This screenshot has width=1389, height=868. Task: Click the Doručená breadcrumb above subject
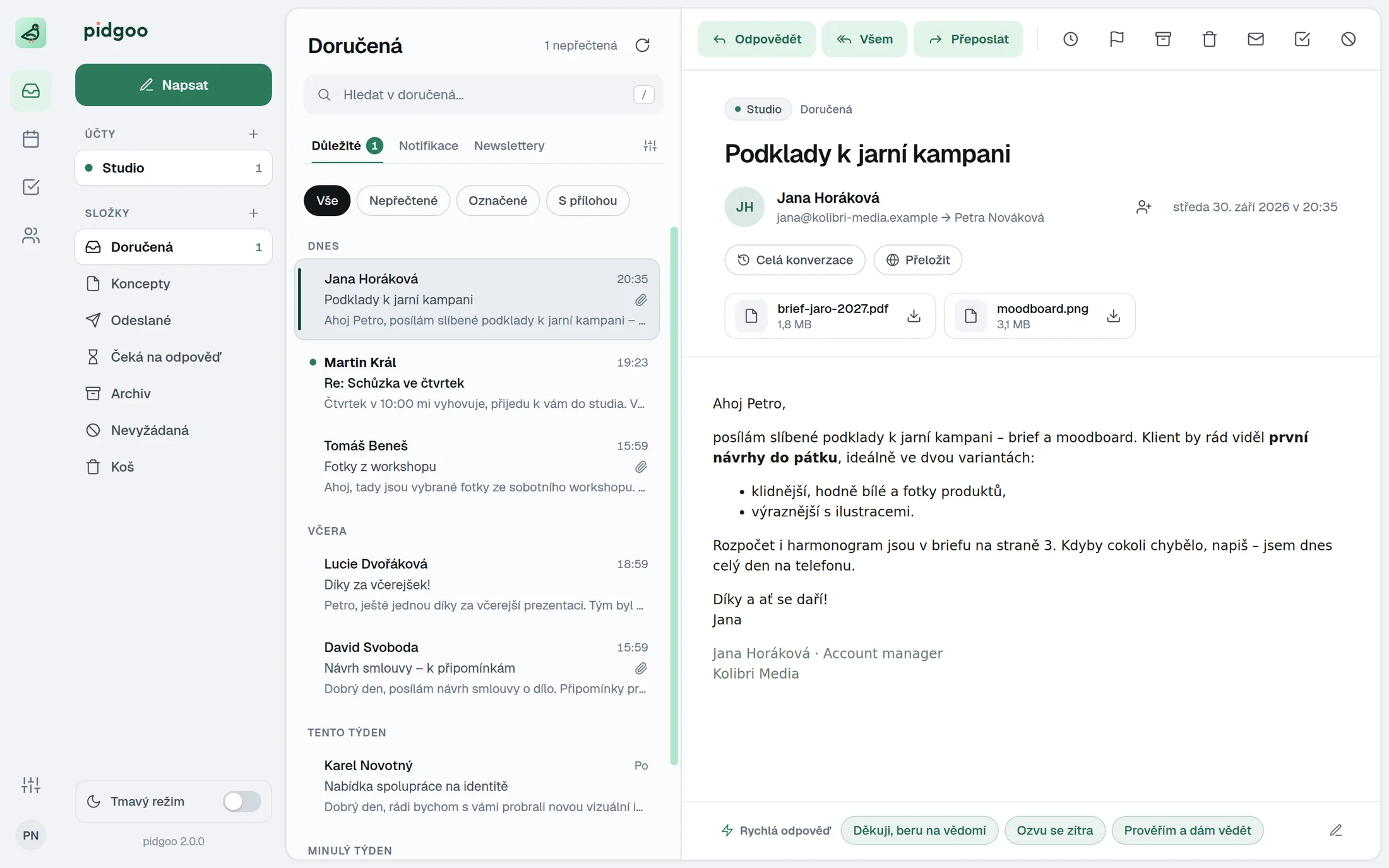[826, 109]
